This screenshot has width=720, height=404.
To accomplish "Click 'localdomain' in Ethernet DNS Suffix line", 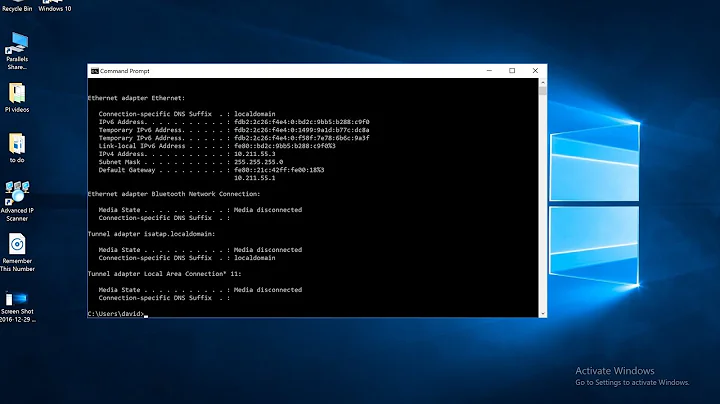I will [254, 114].
